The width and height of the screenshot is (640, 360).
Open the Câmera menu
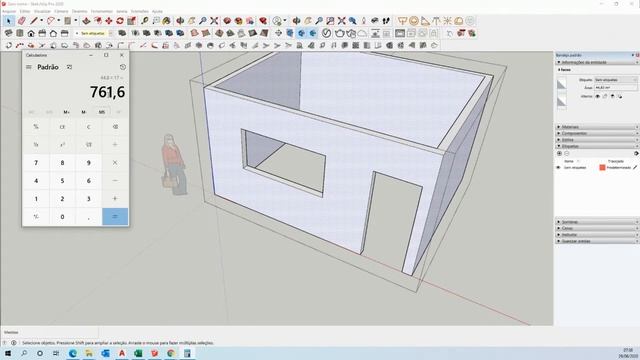(x=62, y=11)
